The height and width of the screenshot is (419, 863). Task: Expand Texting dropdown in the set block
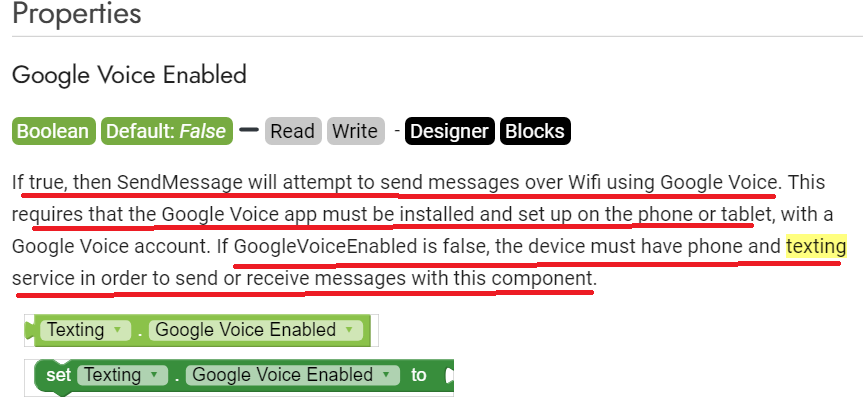pyautogui.click(x=154, y=375)
